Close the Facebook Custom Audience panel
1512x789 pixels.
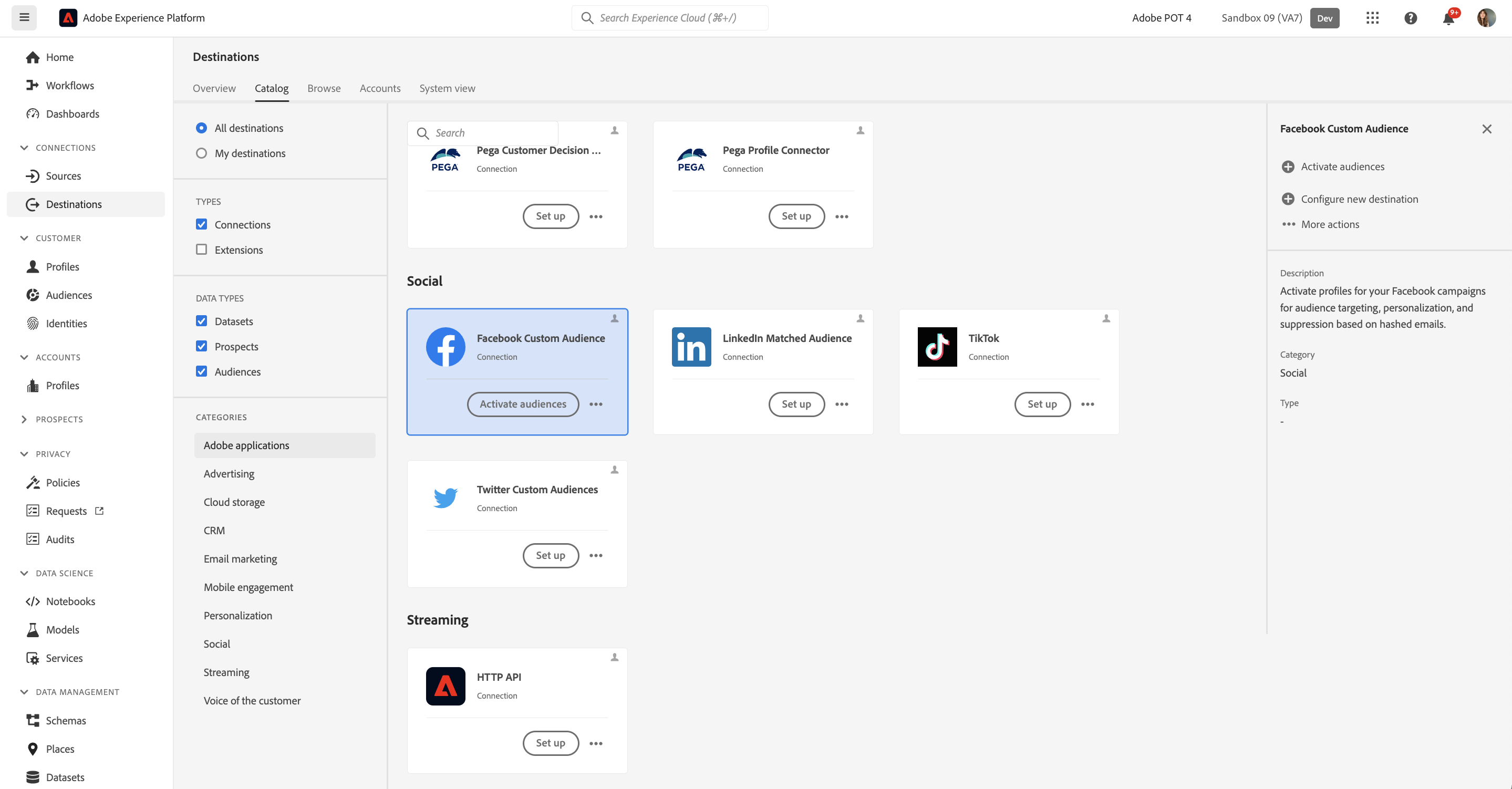pos(1487,129)
